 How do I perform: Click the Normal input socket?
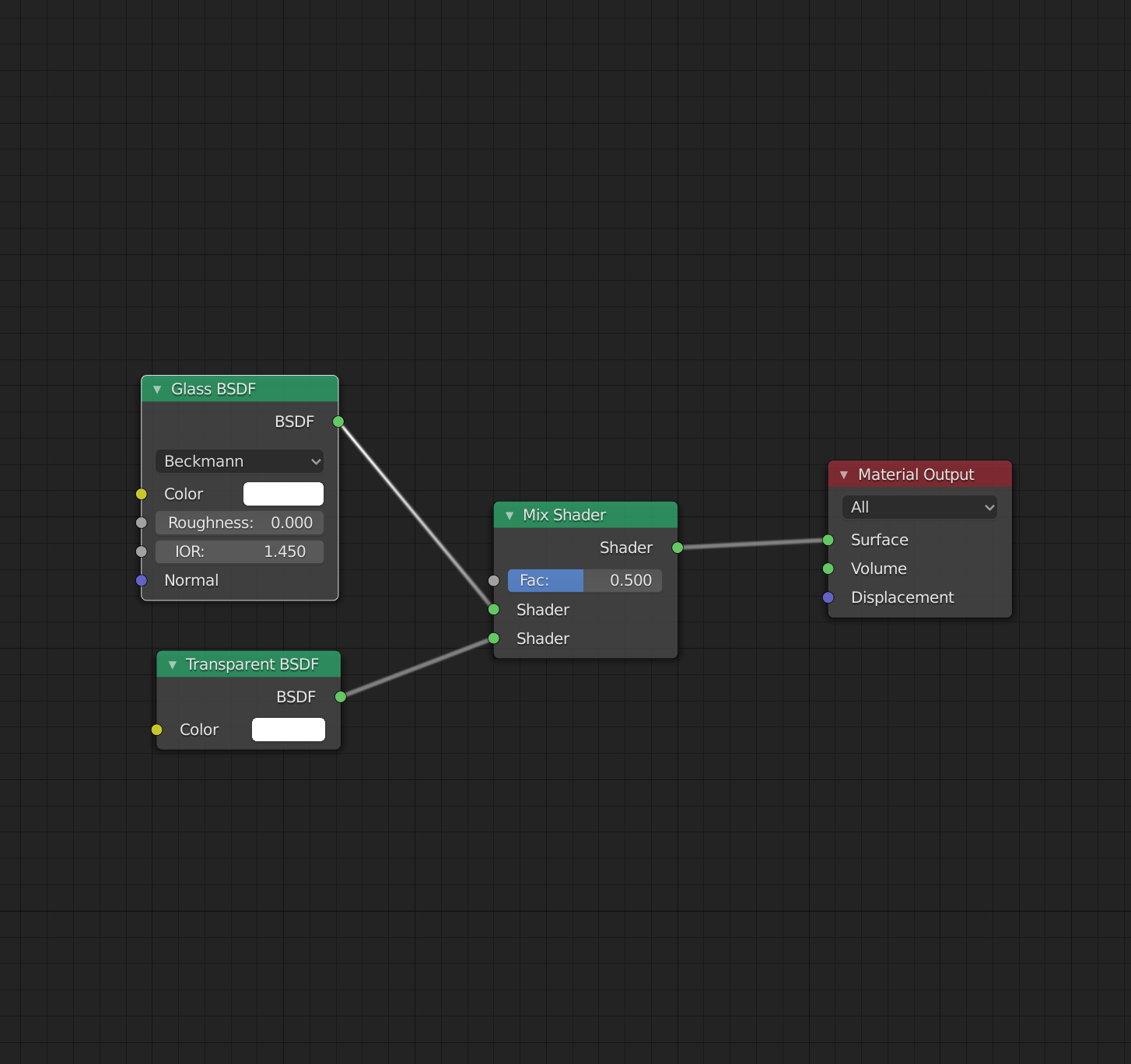(x=142, y=580)
